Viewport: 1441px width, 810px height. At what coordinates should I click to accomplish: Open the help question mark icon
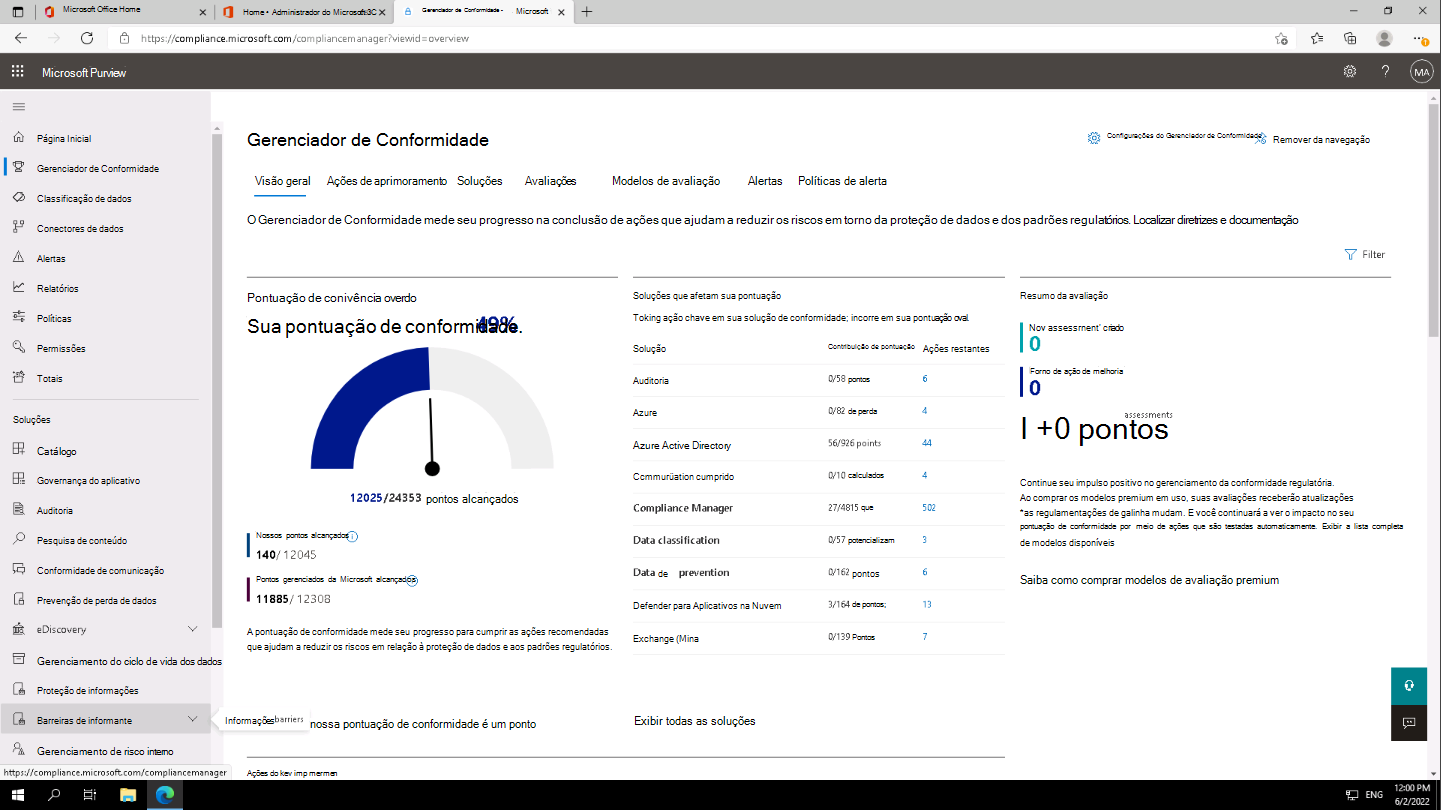pos(1385,72)
